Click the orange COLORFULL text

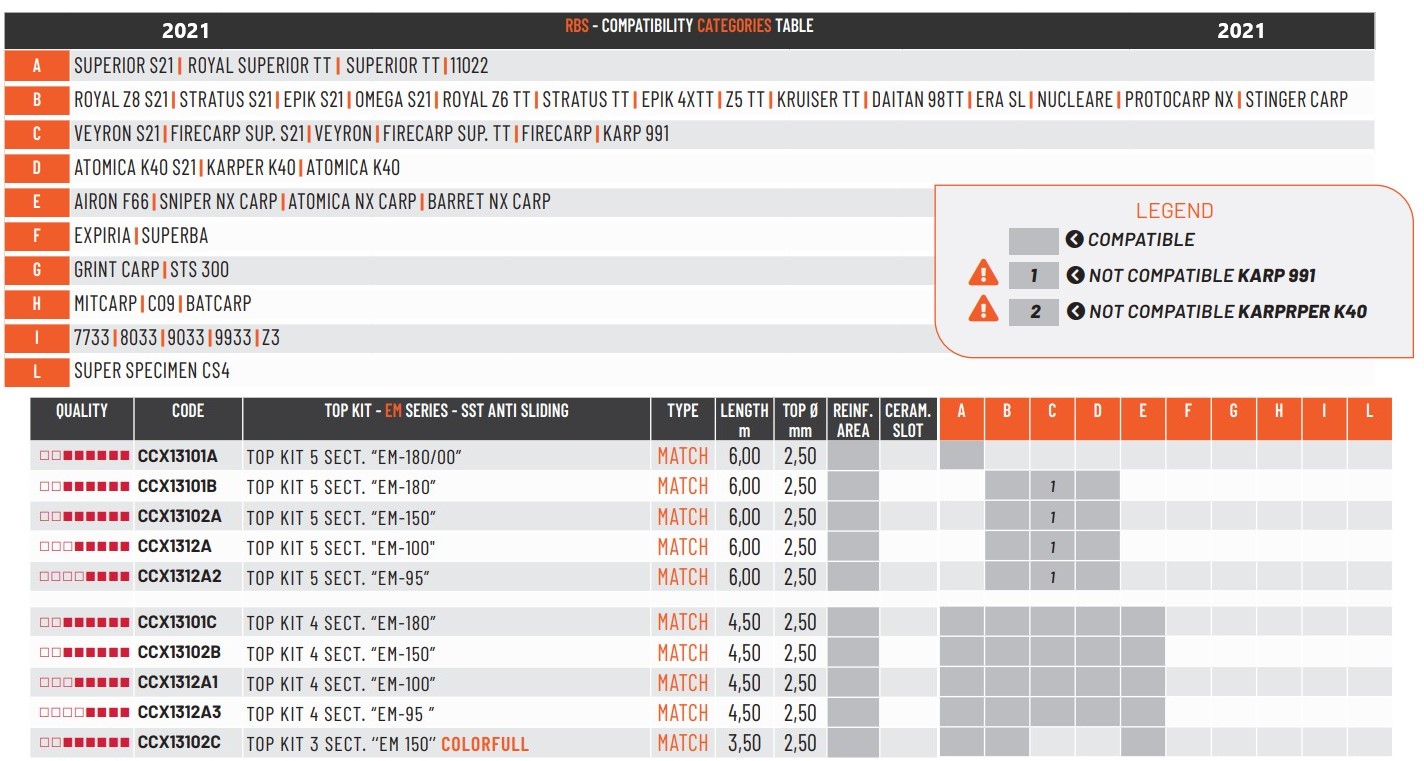[485, 744]
